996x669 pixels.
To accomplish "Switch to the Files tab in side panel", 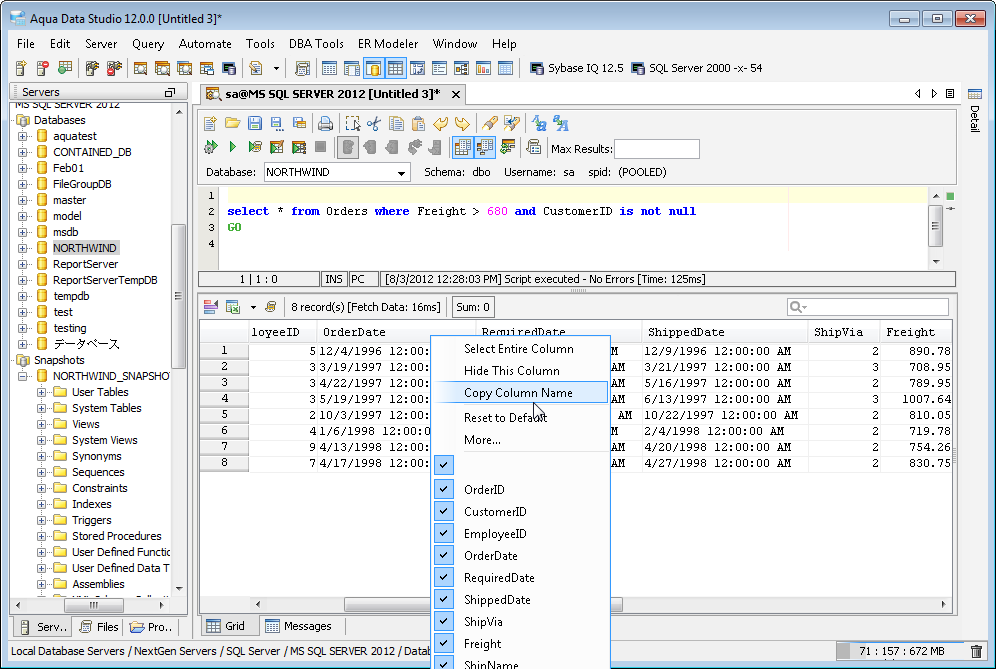I will click(x=99, y=627).
